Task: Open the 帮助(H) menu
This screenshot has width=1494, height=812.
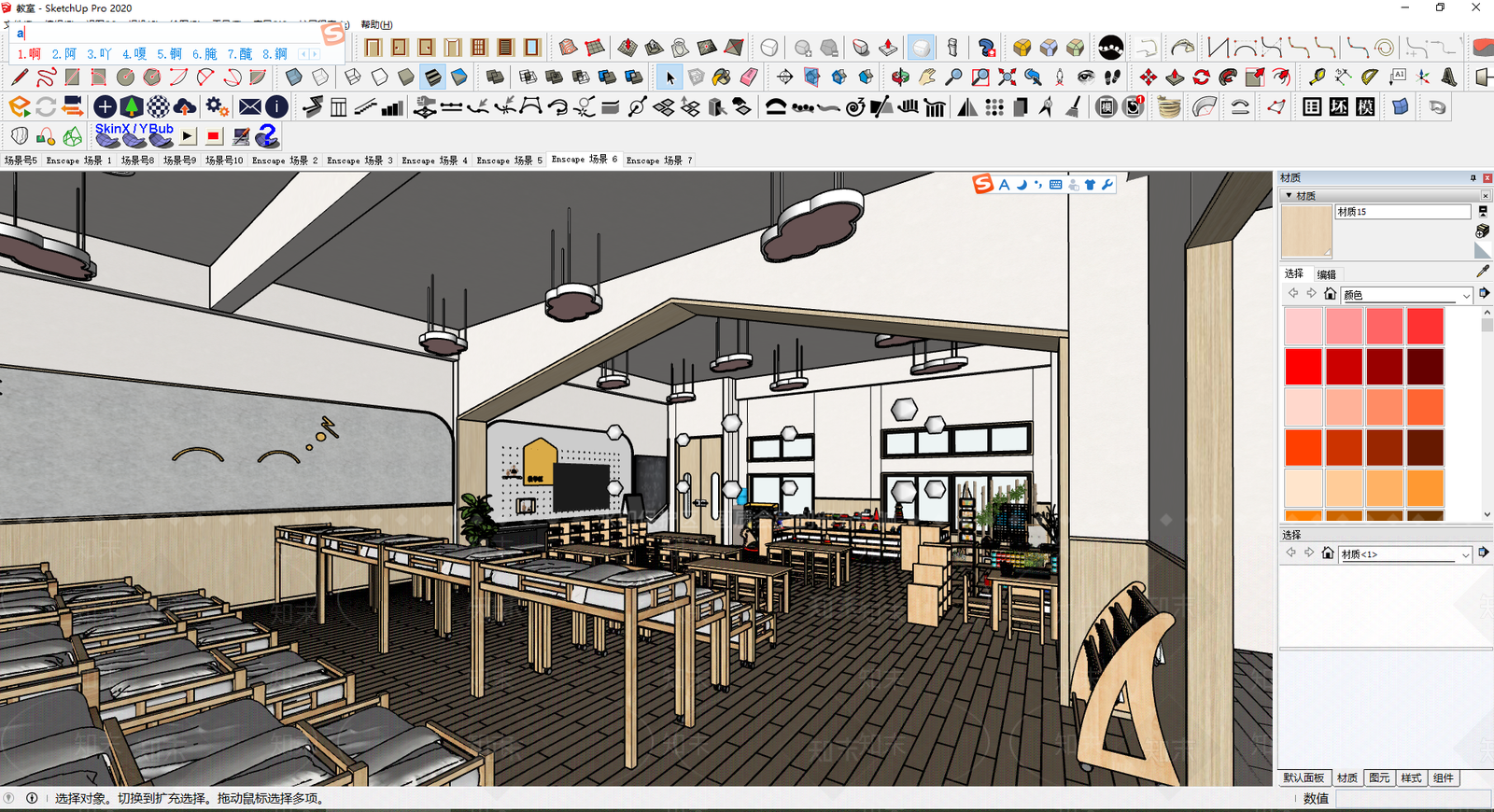Action: (376, 24)
